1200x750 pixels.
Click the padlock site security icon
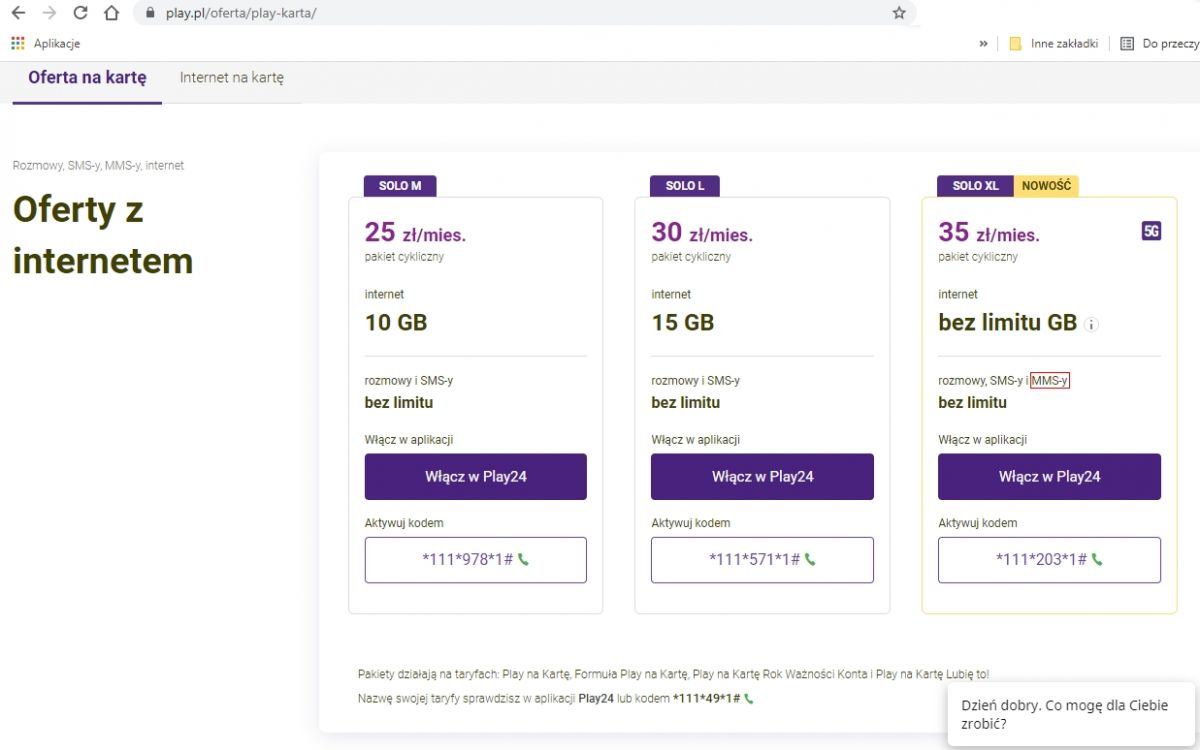click(150, 14)
